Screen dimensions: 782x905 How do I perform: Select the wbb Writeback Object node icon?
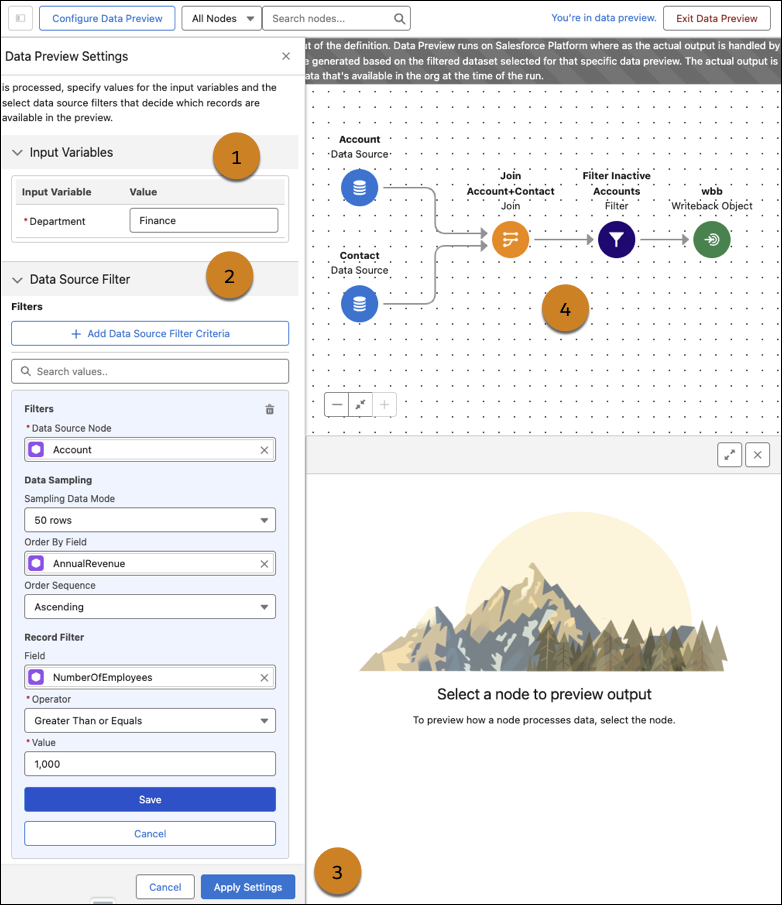712,239
